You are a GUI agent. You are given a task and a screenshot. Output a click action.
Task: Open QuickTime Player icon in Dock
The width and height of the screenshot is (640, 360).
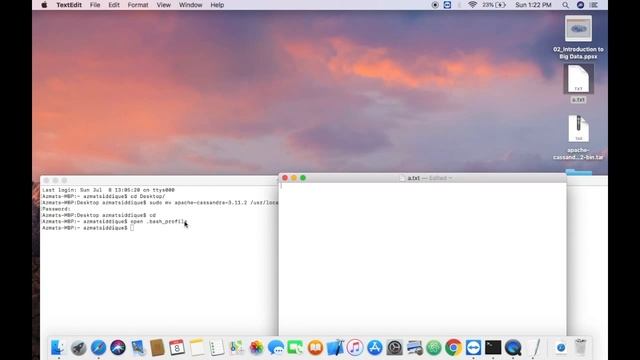pyautogui.click(x=513, y=348)
